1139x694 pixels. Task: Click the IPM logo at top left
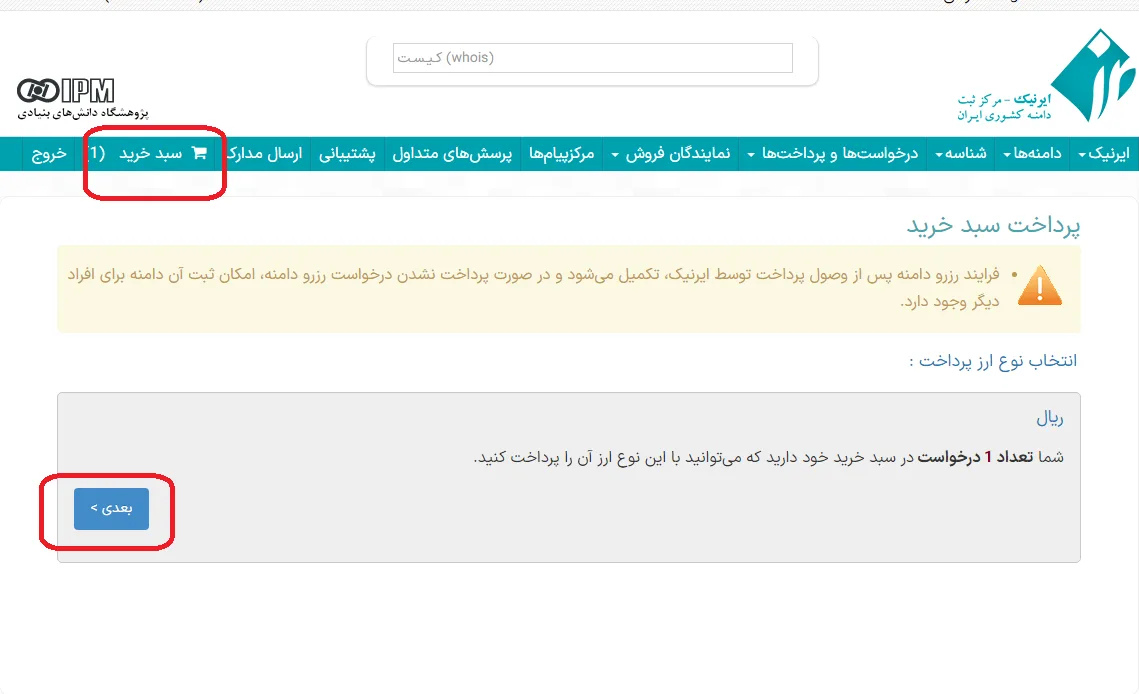pos(66,91)
